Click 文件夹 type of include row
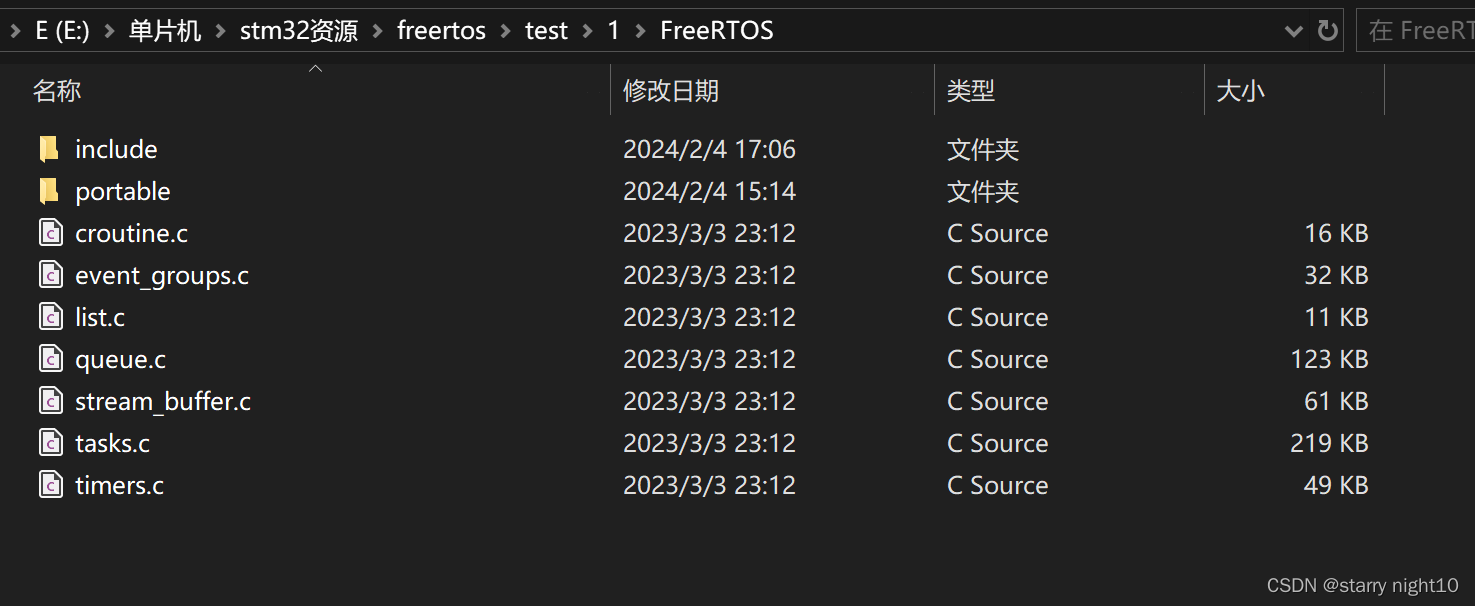 tap(983, 150)
